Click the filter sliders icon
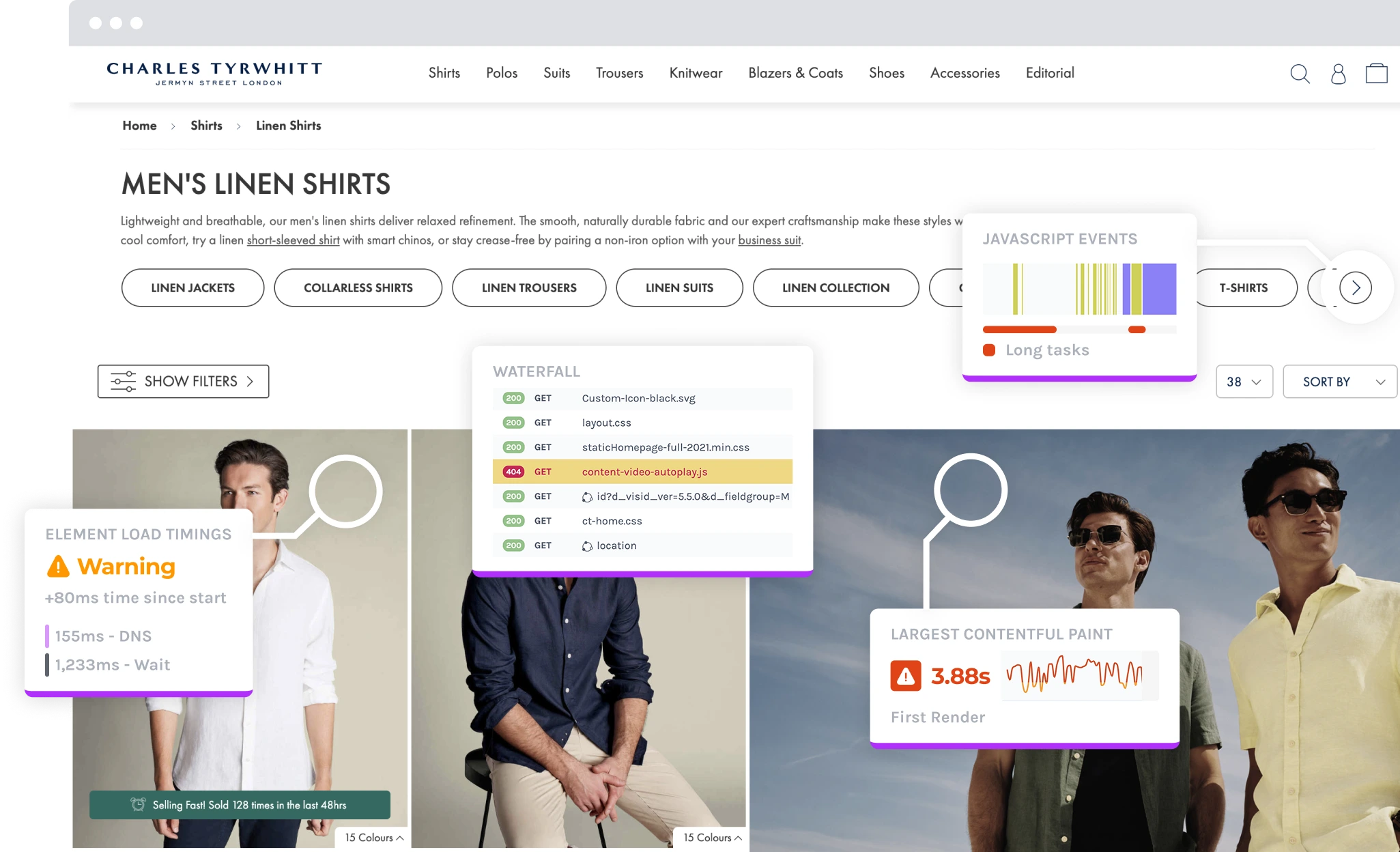 tap(123, 381)
